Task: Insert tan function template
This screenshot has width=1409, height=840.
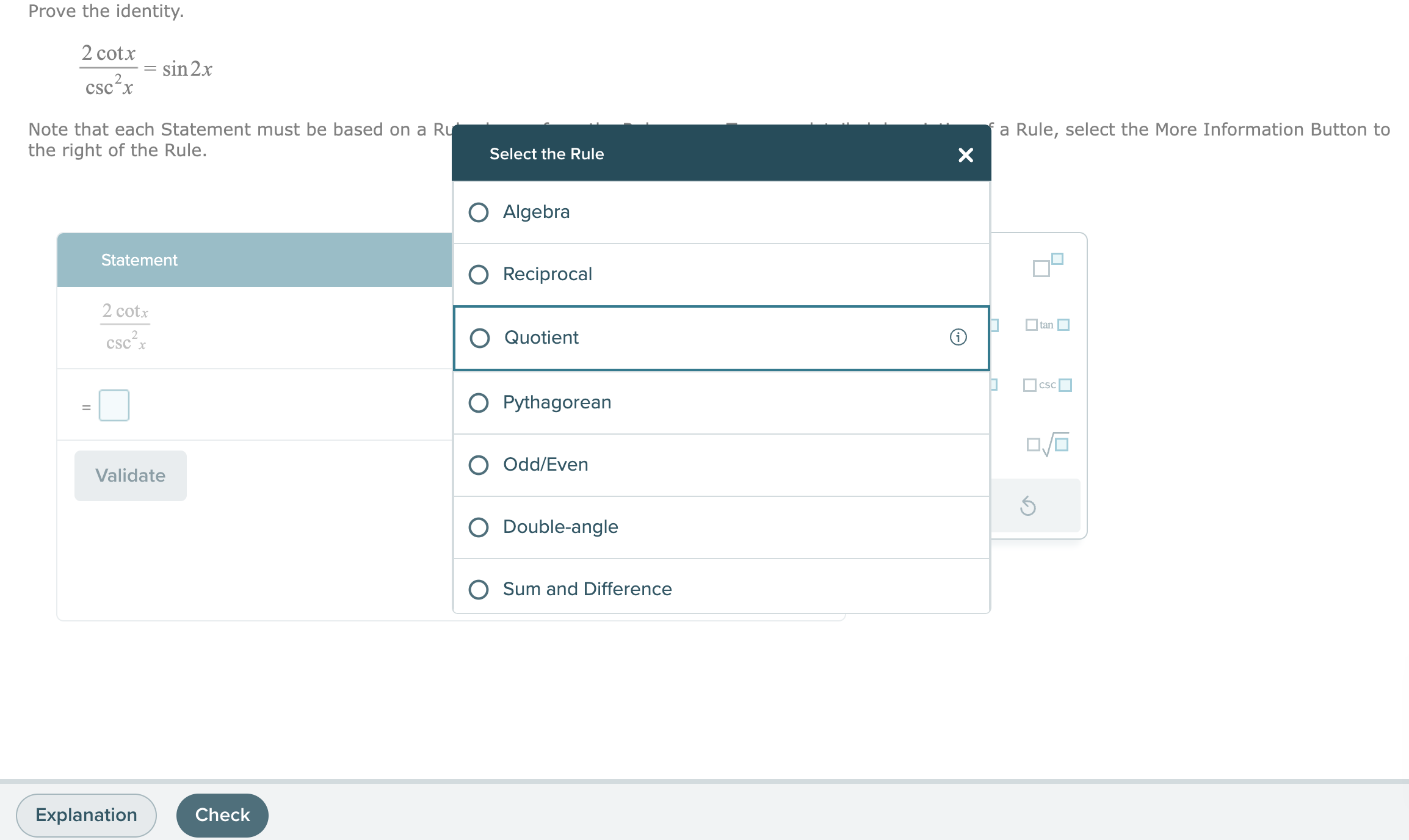Action: tap(1048, 325)
